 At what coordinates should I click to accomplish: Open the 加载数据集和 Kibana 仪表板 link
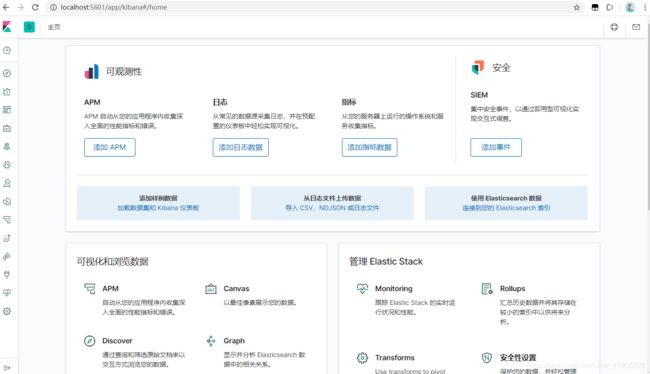(158, 208)
